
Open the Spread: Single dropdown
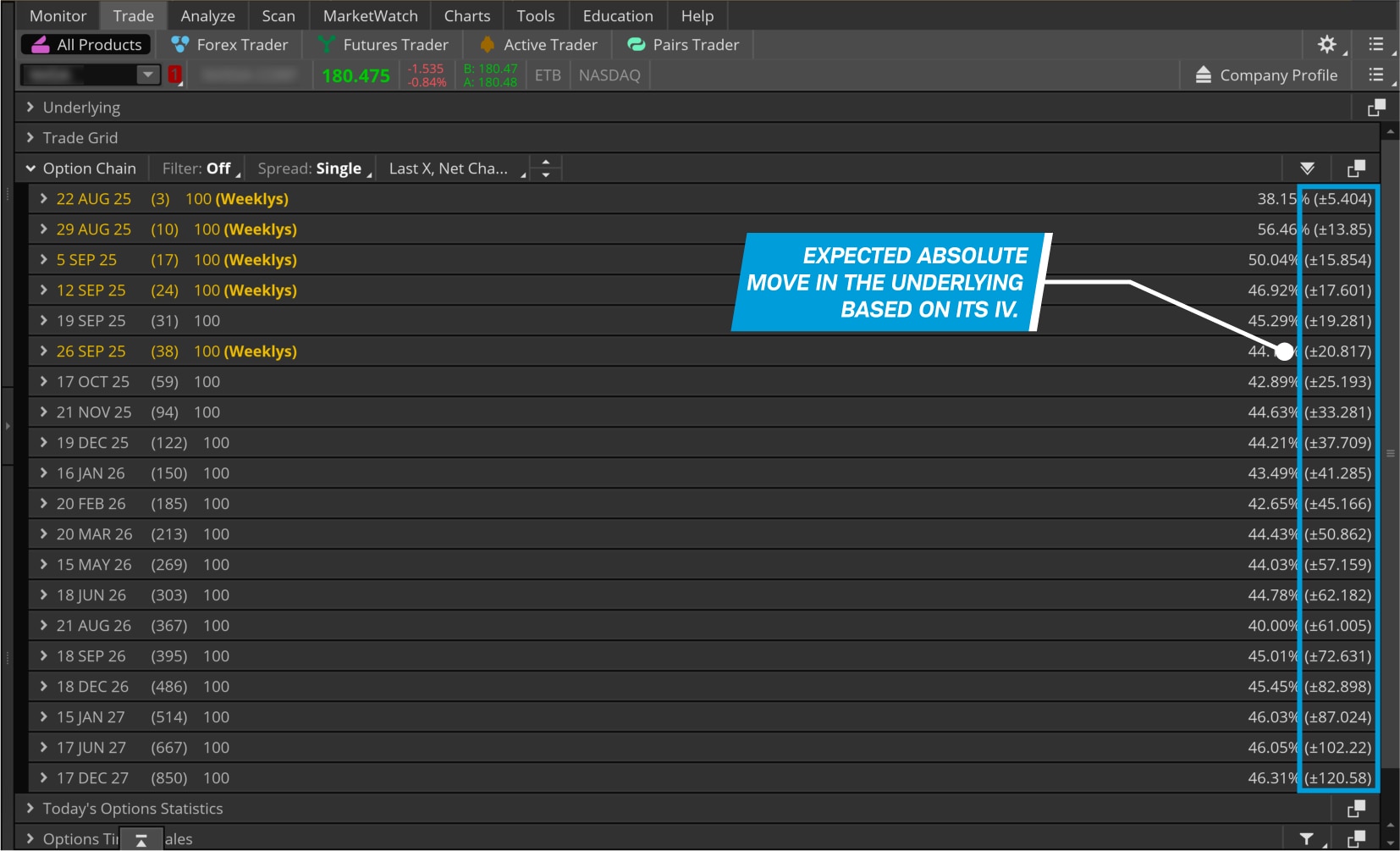315,169
